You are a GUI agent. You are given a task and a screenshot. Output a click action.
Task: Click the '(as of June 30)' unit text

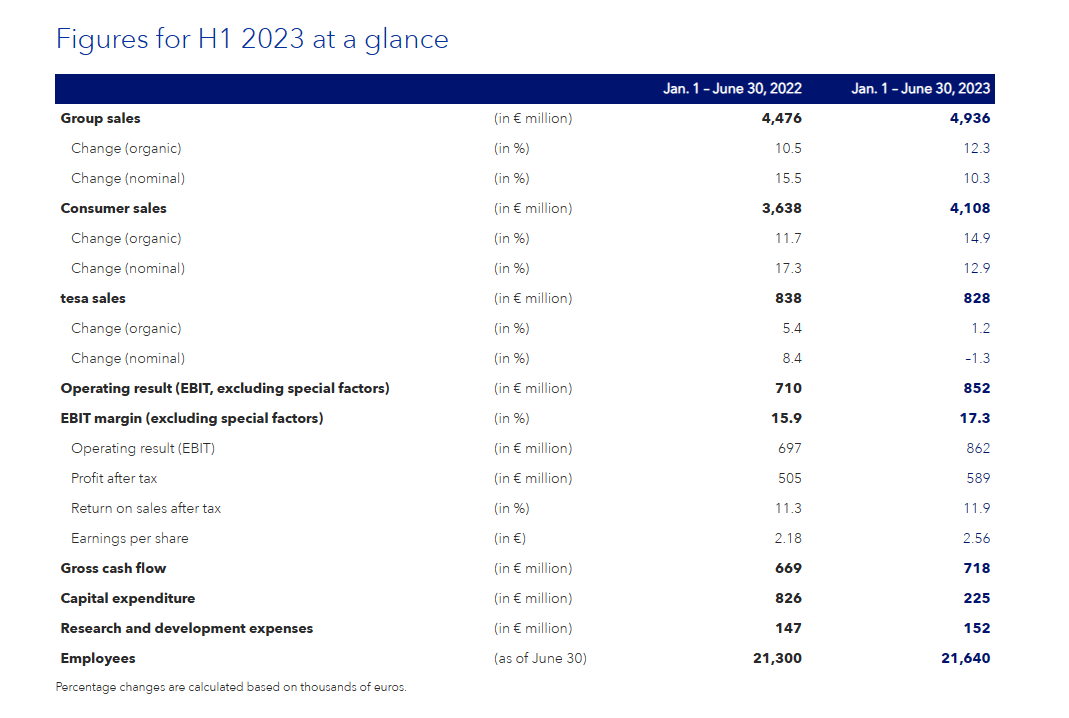point(540,658)
